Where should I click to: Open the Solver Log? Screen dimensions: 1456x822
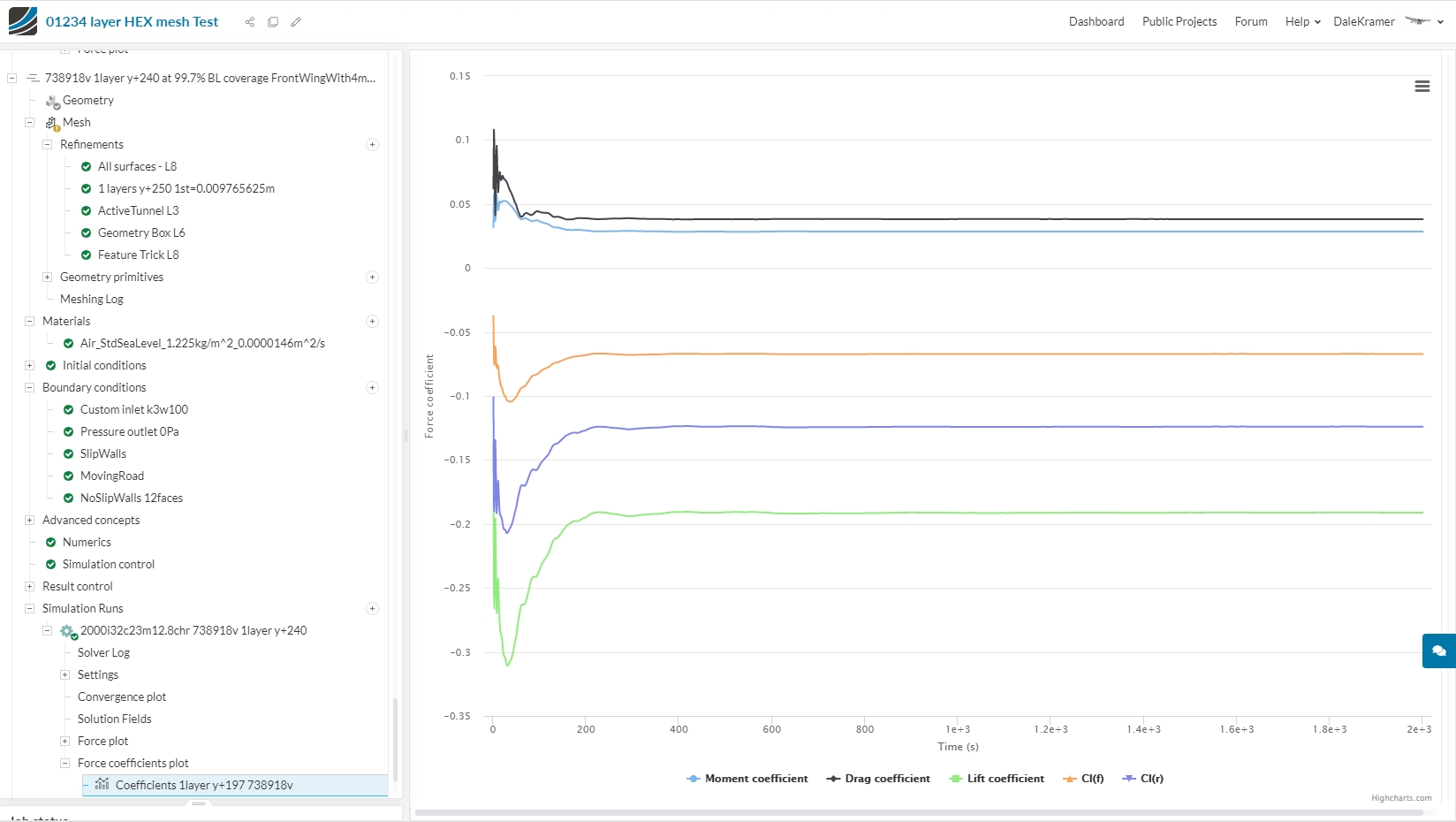[x=103, y=652]
